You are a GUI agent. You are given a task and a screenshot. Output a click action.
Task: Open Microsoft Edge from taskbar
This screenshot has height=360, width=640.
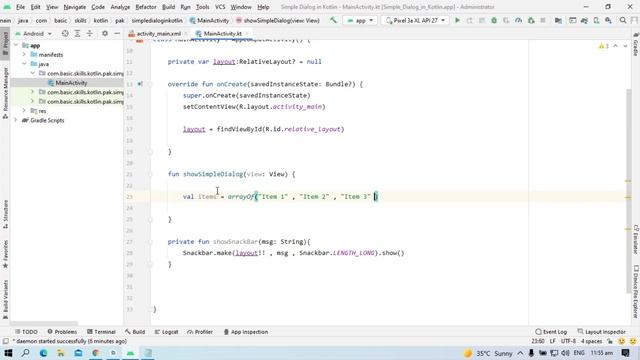tap(43, 353)
